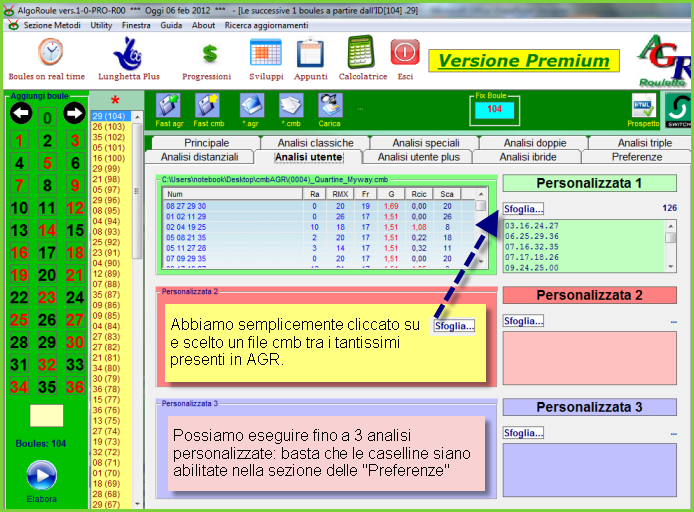This screenshot has width=694, height=512.
Task: Select 07.17.18.26 in Personalizzata 1 list
Action: click(x=584, y=257)
